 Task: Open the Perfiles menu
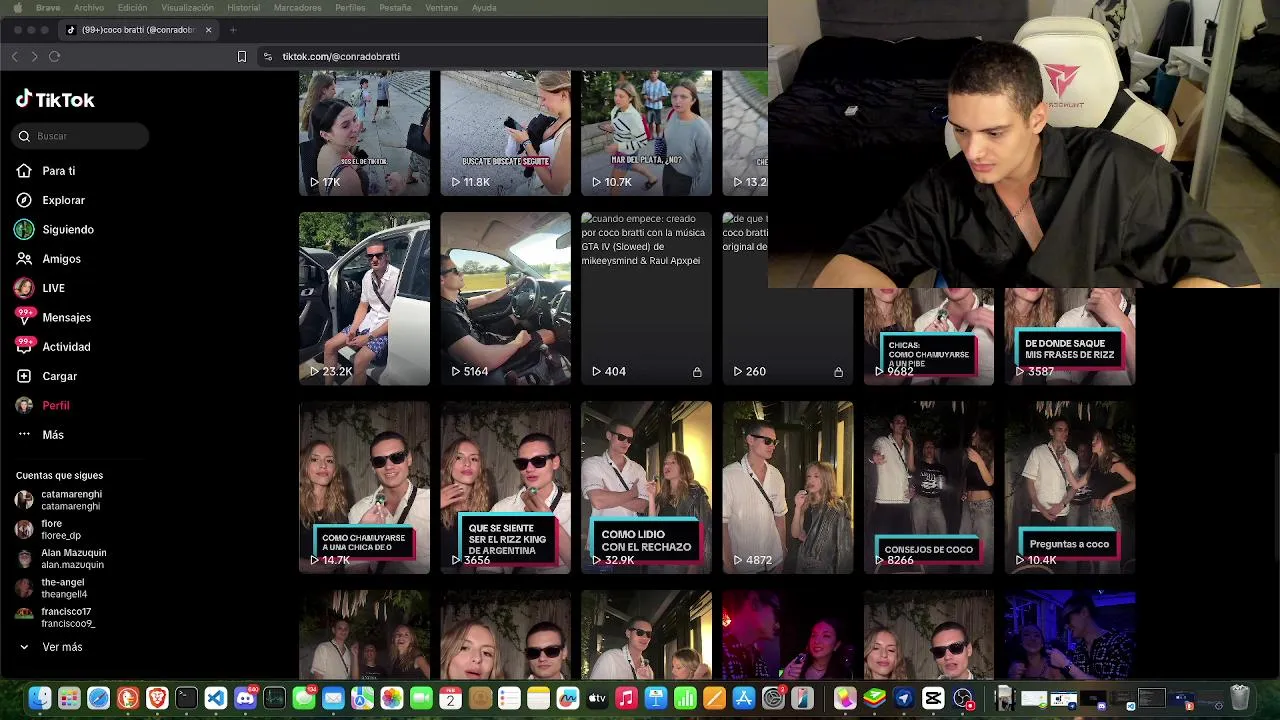[x=350, y=7]
